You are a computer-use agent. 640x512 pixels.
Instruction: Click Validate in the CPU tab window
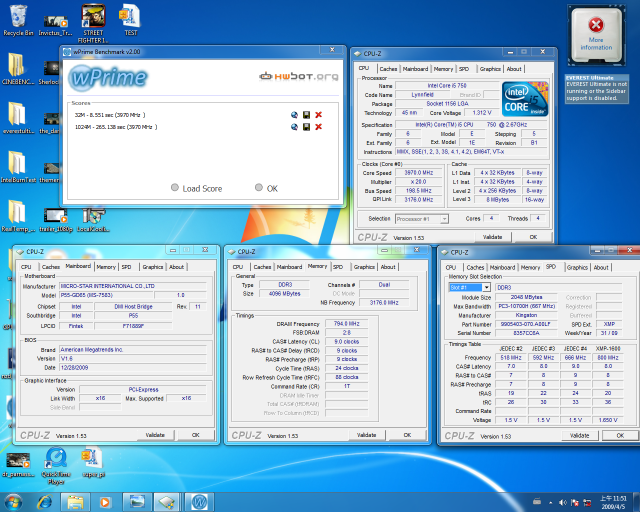pyautogui.click(x=492, y=237)
